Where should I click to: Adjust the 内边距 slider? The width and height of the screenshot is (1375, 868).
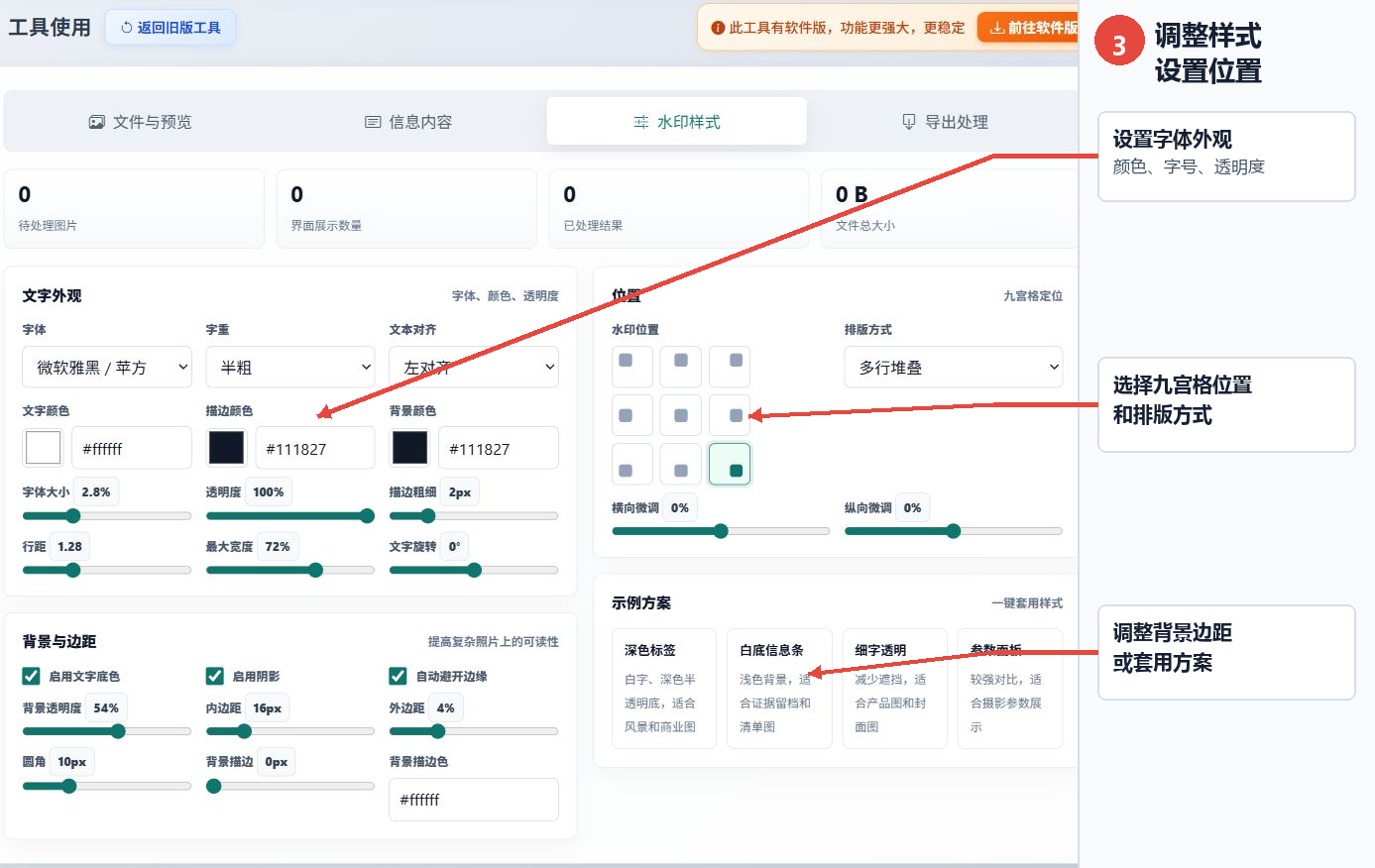click(x=290, y=731)
